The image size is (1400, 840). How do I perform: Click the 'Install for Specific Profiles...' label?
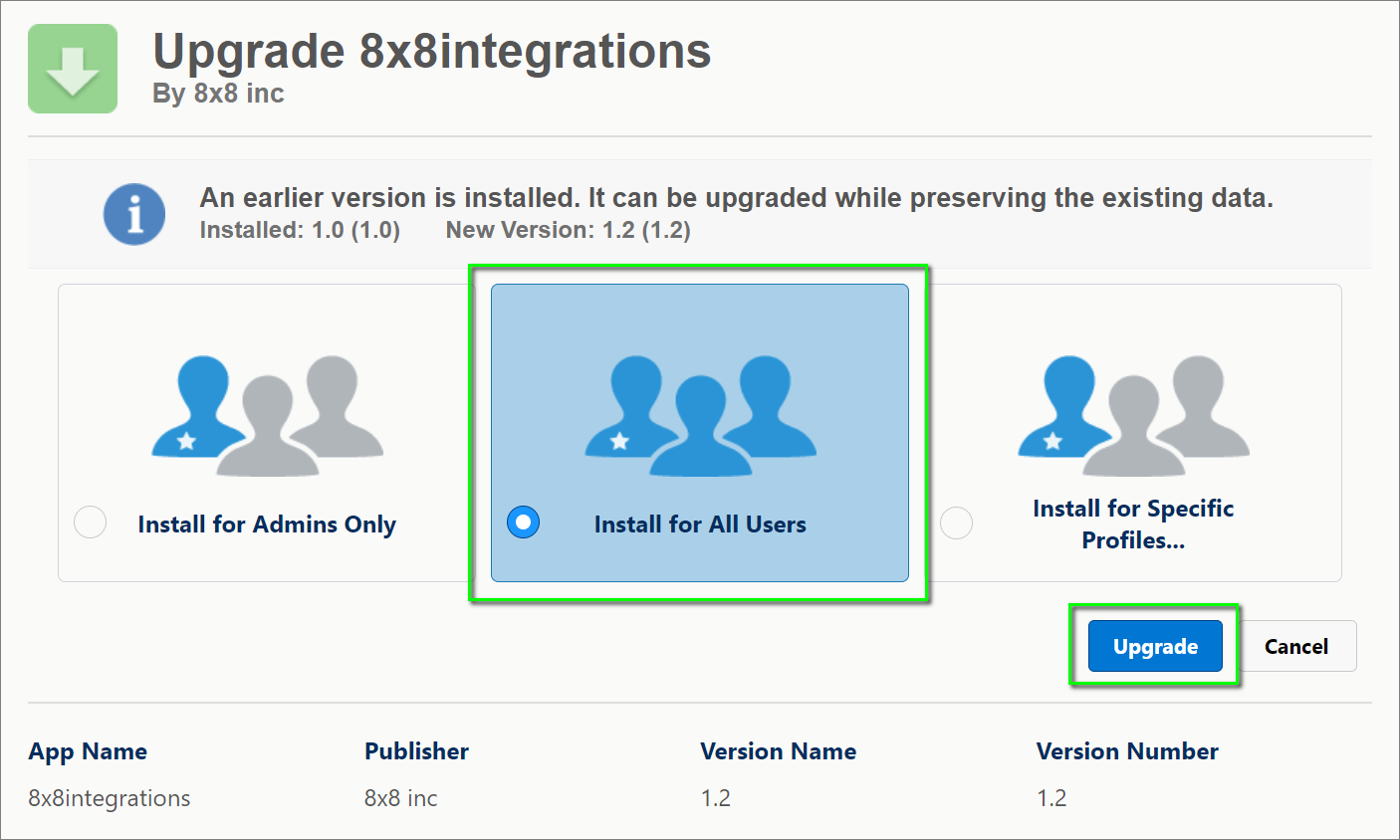[x=1133, y=525]
